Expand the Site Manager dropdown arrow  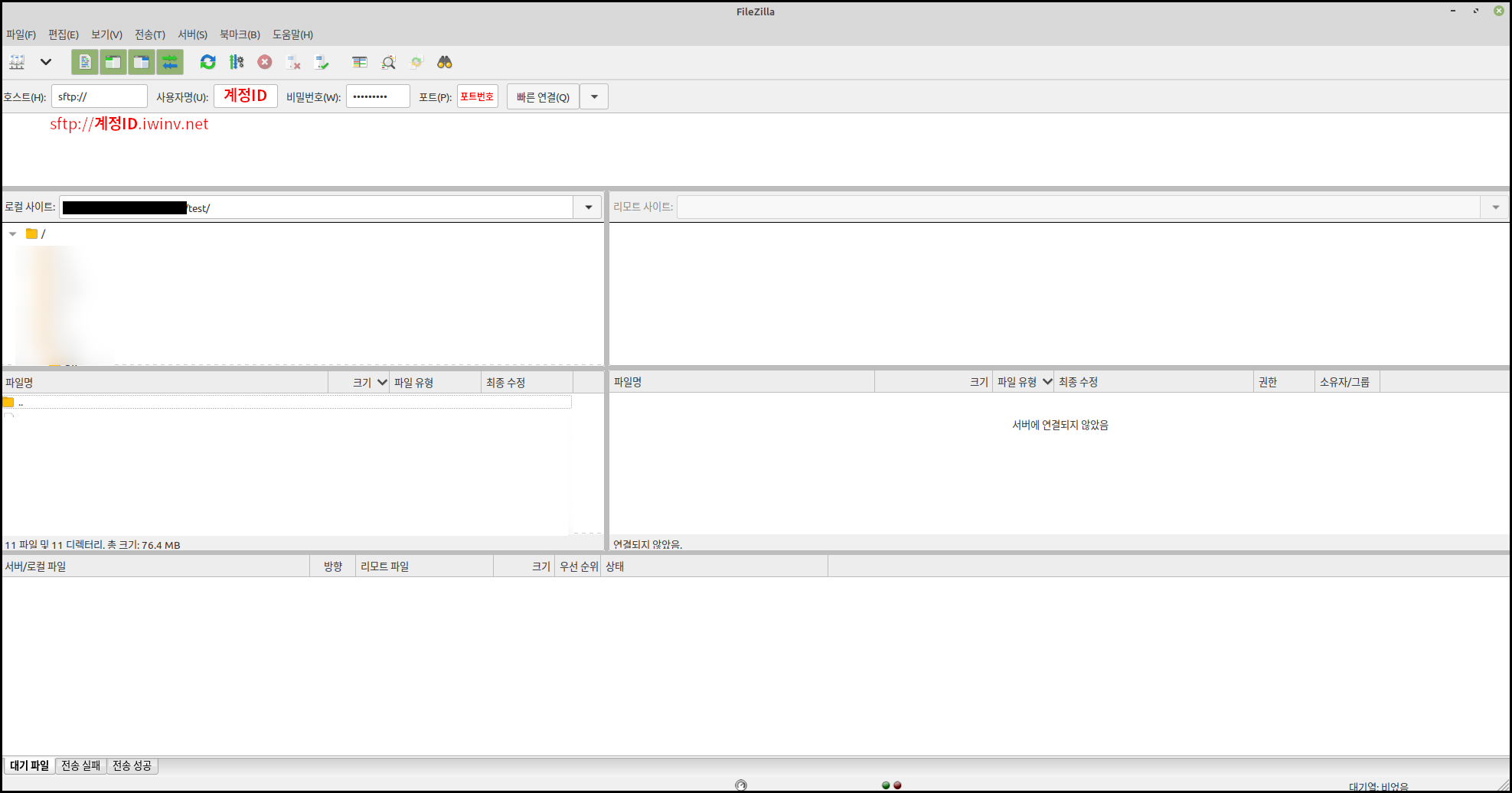pyautogui.click(x=46, y=62)
